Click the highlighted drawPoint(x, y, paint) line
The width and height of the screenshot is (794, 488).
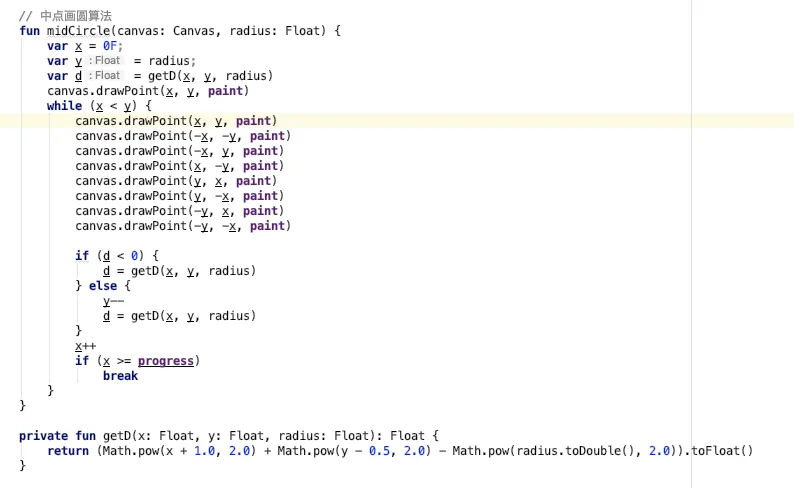coord(175,121)
